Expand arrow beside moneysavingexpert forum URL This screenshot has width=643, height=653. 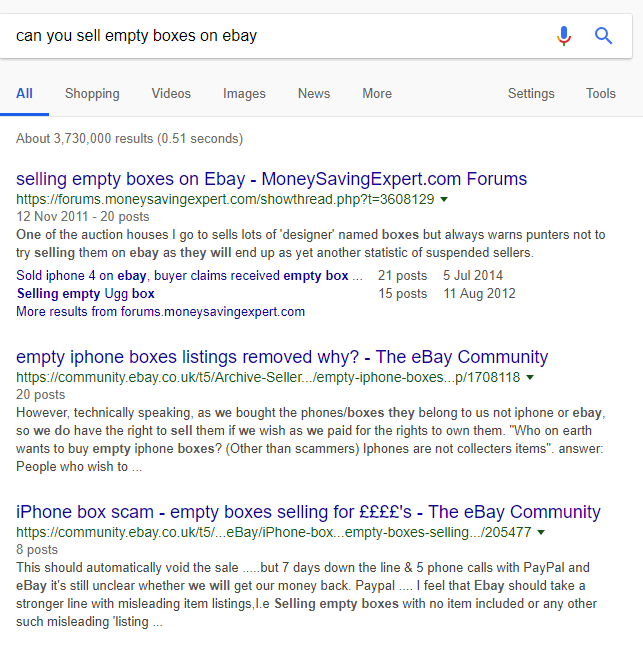tap(444, 199)
